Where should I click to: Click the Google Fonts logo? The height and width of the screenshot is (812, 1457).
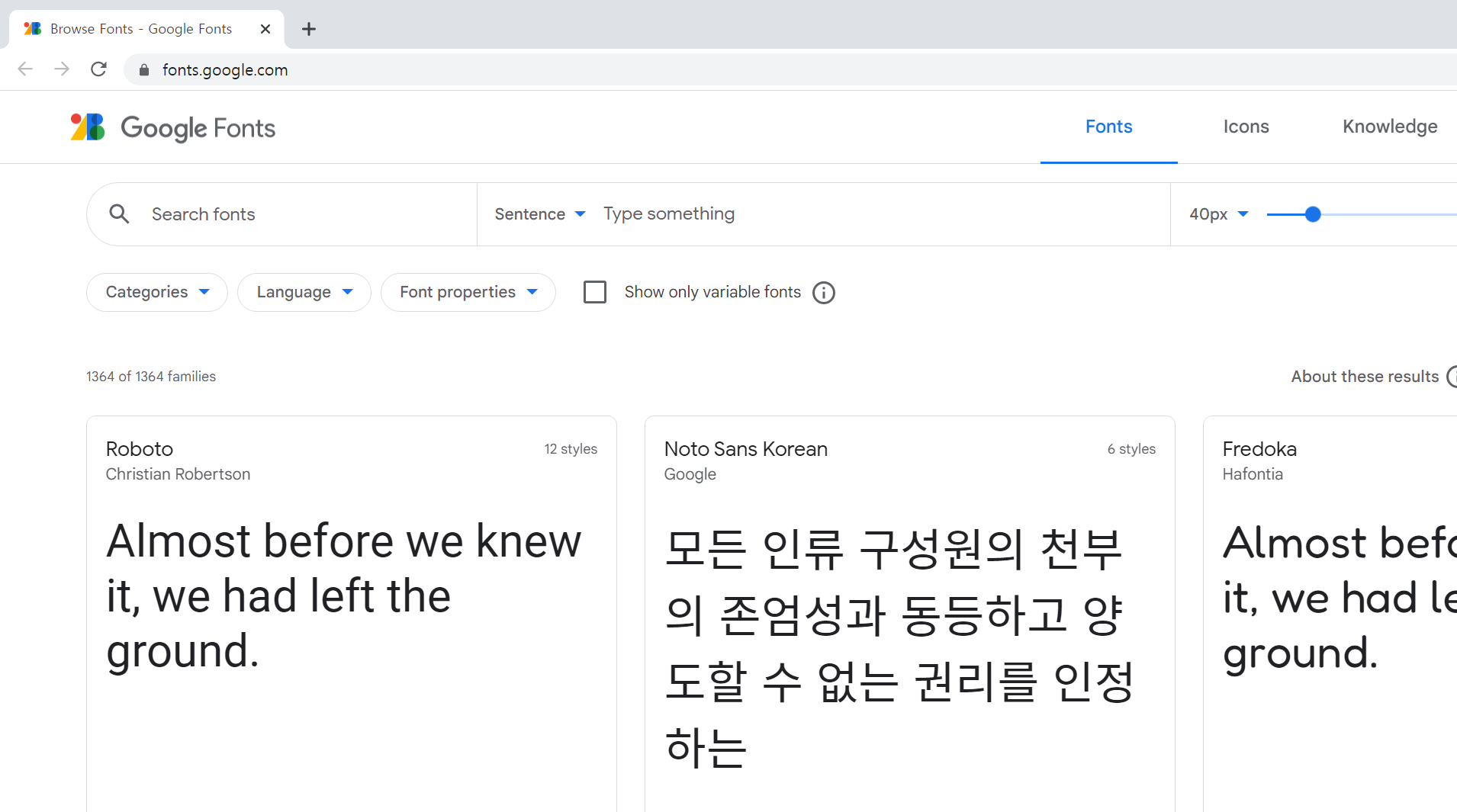coord(172,127)
